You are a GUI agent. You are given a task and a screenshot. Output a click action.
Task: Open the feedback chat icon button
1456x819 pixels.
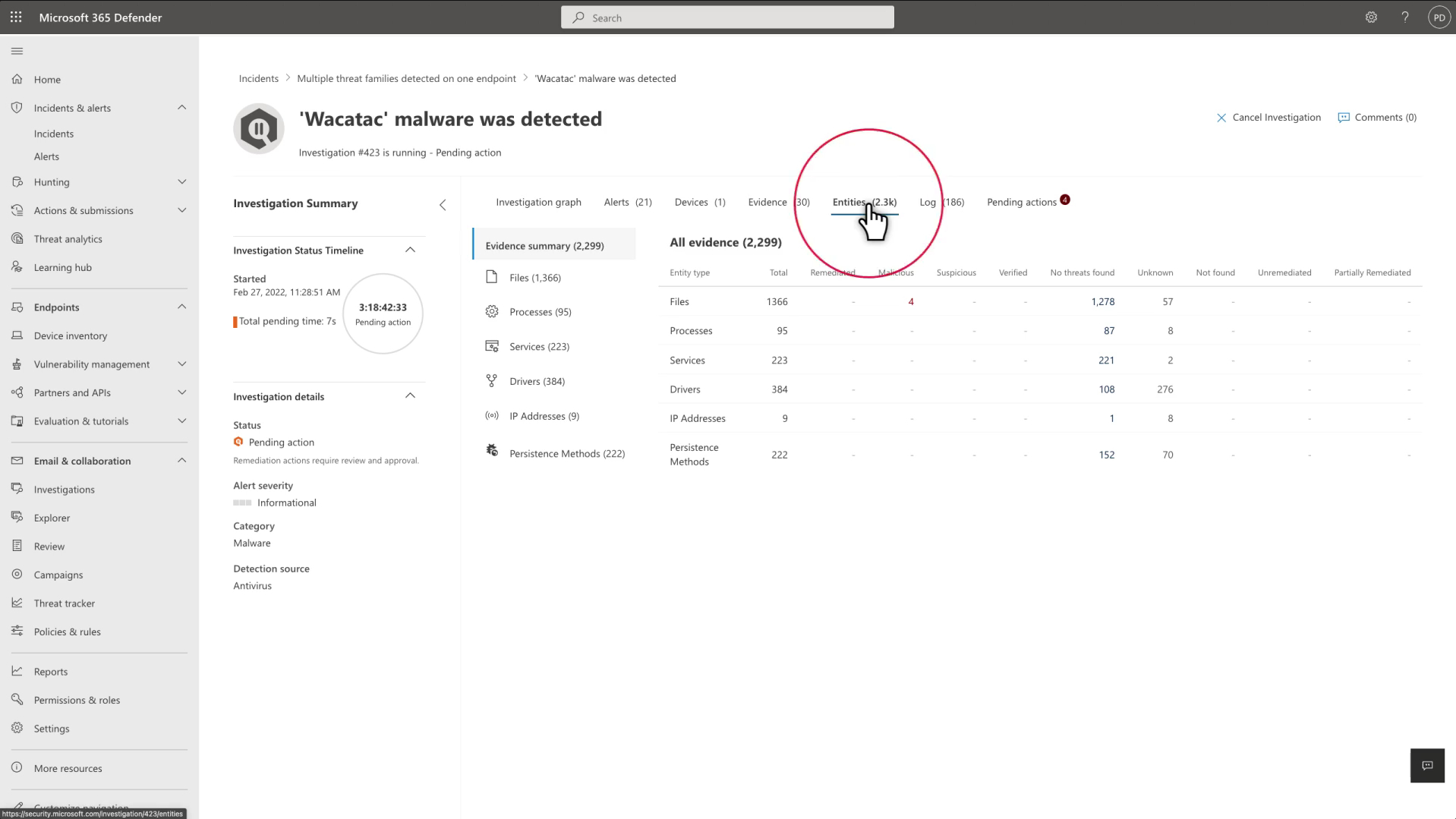click(x=1427, y=765)
